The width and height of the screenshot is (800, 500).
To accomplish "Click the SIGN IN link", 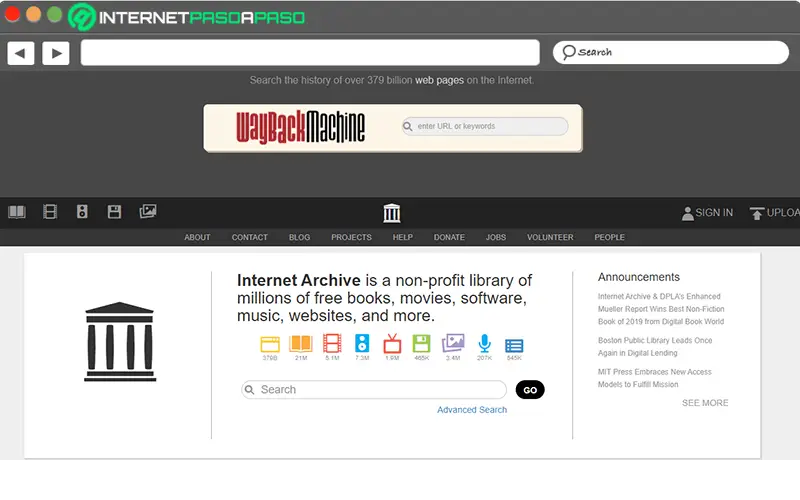I will point(714,213).
